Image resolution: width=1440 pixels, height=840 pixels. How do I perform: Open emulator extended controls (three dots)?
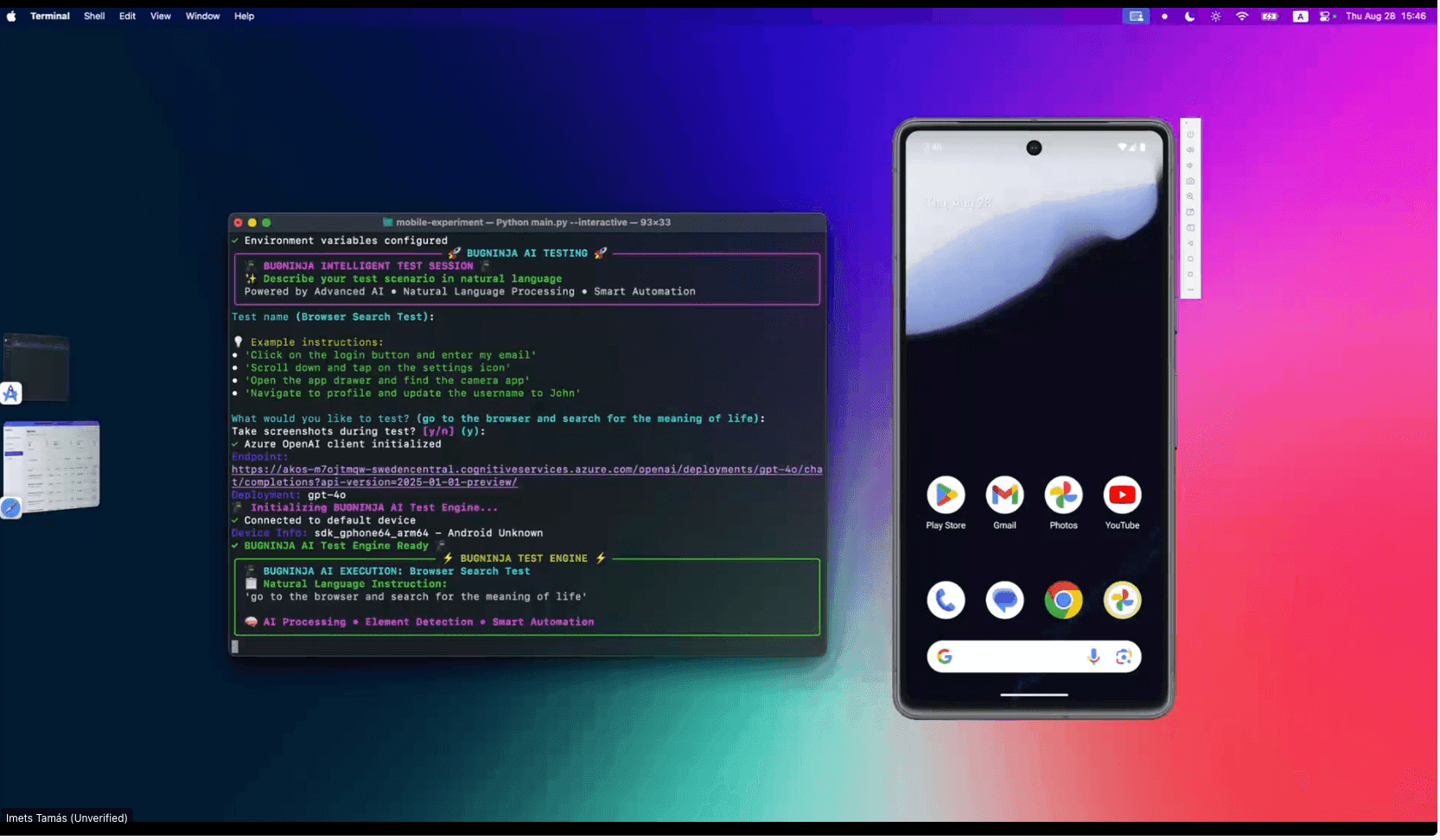(x=1192, y=290)
